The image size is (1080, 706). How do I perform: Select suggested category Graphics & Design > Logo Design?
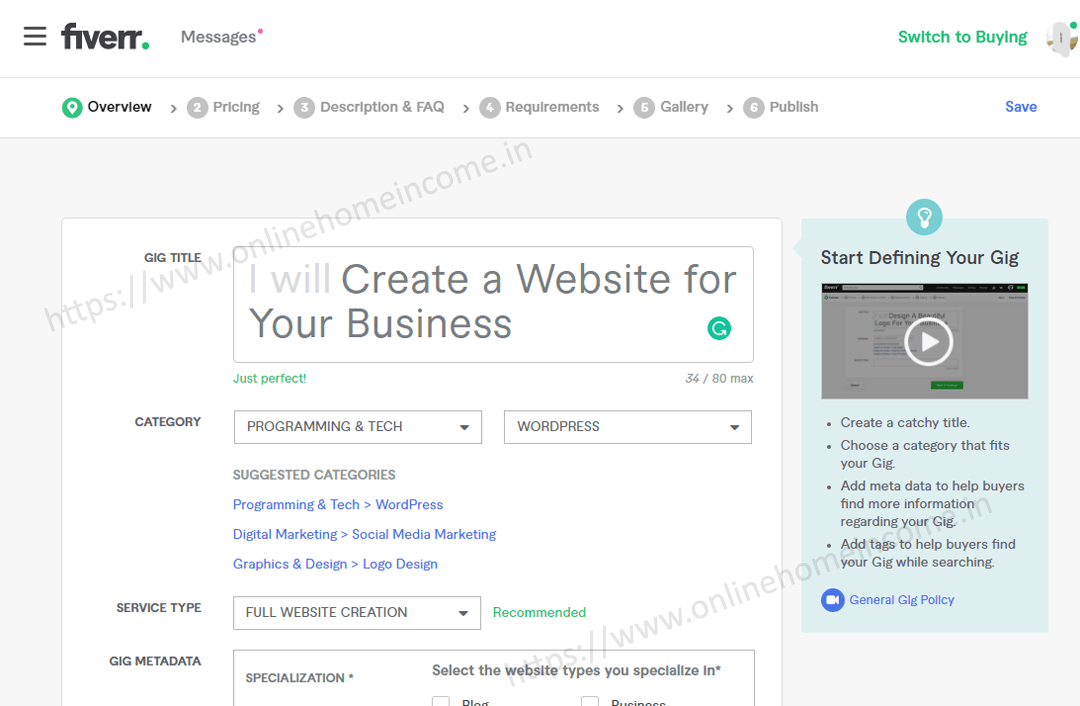(x=335, y=564)
